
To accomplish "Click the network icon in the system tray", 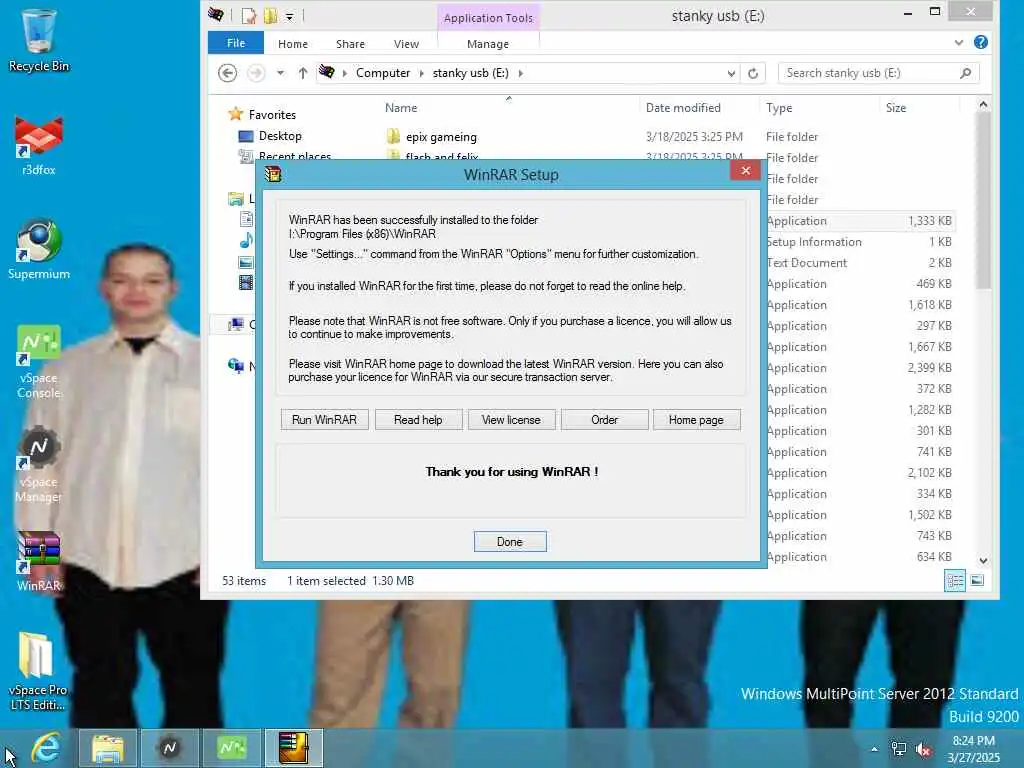I will pyautogui.click(x=899, y=749).
